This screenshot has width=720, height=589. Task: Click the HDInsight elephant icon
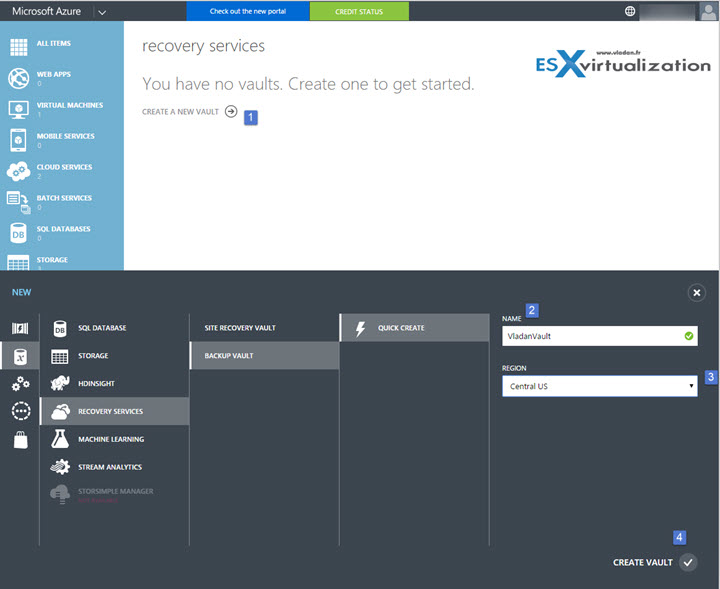(x=60, y=383)
